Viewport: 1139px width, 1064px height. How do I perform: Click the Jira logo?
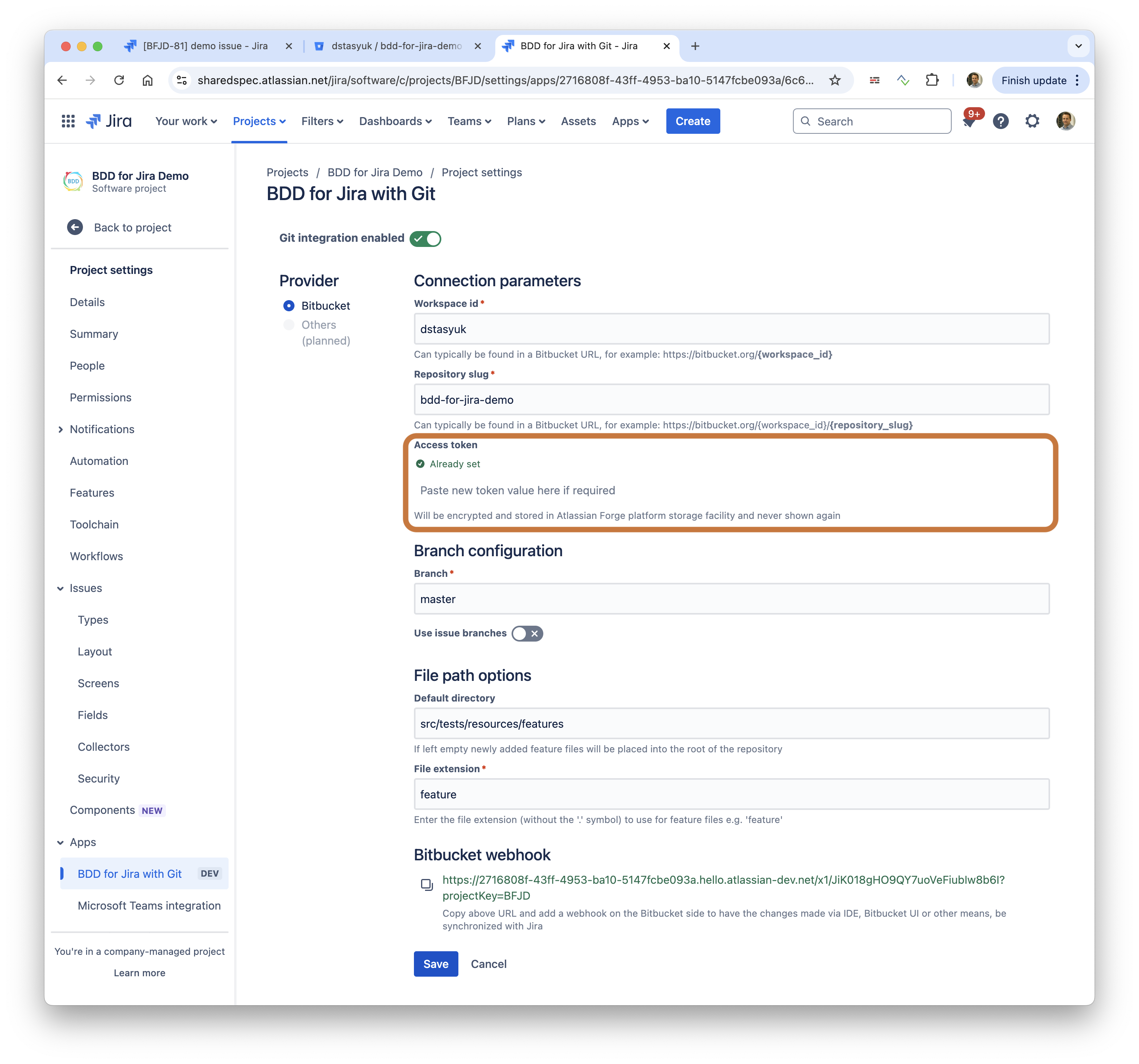(109, 121)
